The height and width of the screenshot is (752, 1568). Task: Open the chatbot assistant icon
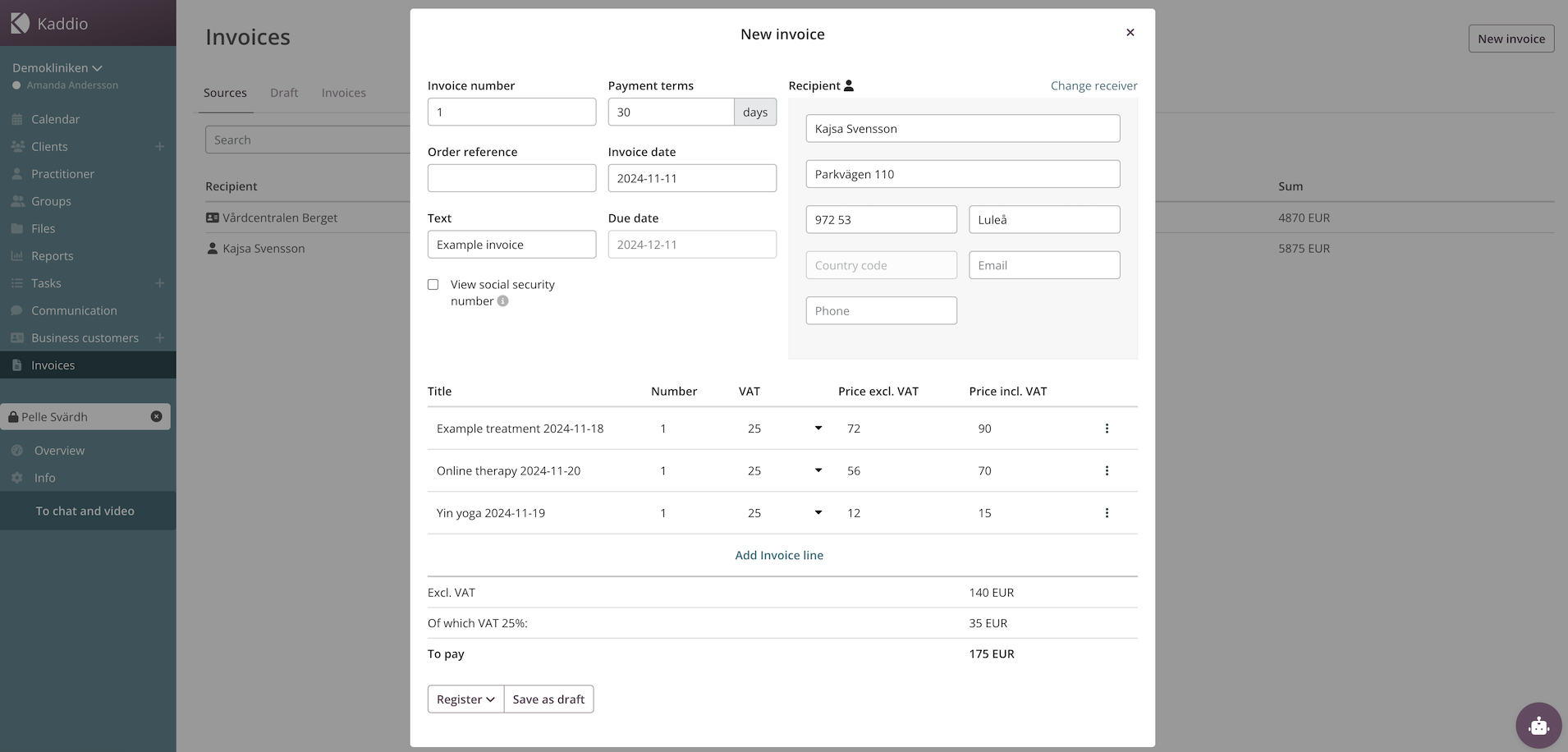click(x=1538, y=726)
